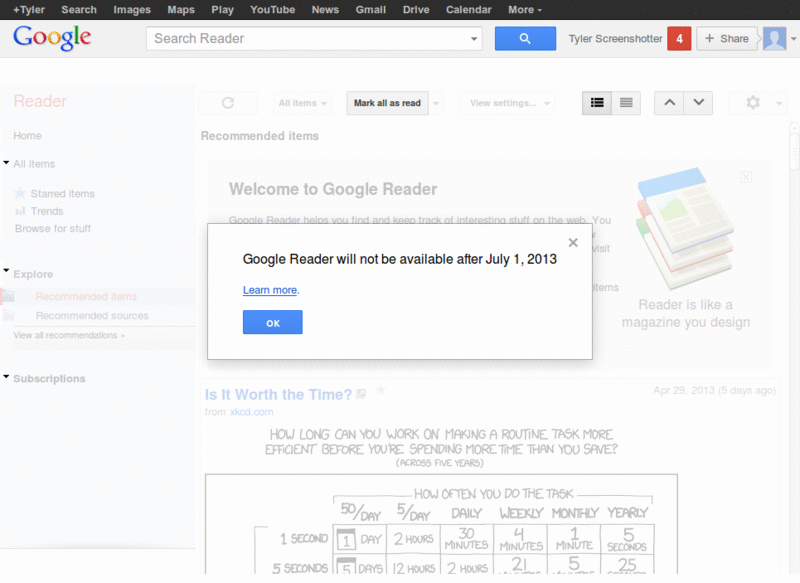Open the All items filter dropdown
Image resolution: width=800 pixels, height=583 pixels.
(302, 103)
